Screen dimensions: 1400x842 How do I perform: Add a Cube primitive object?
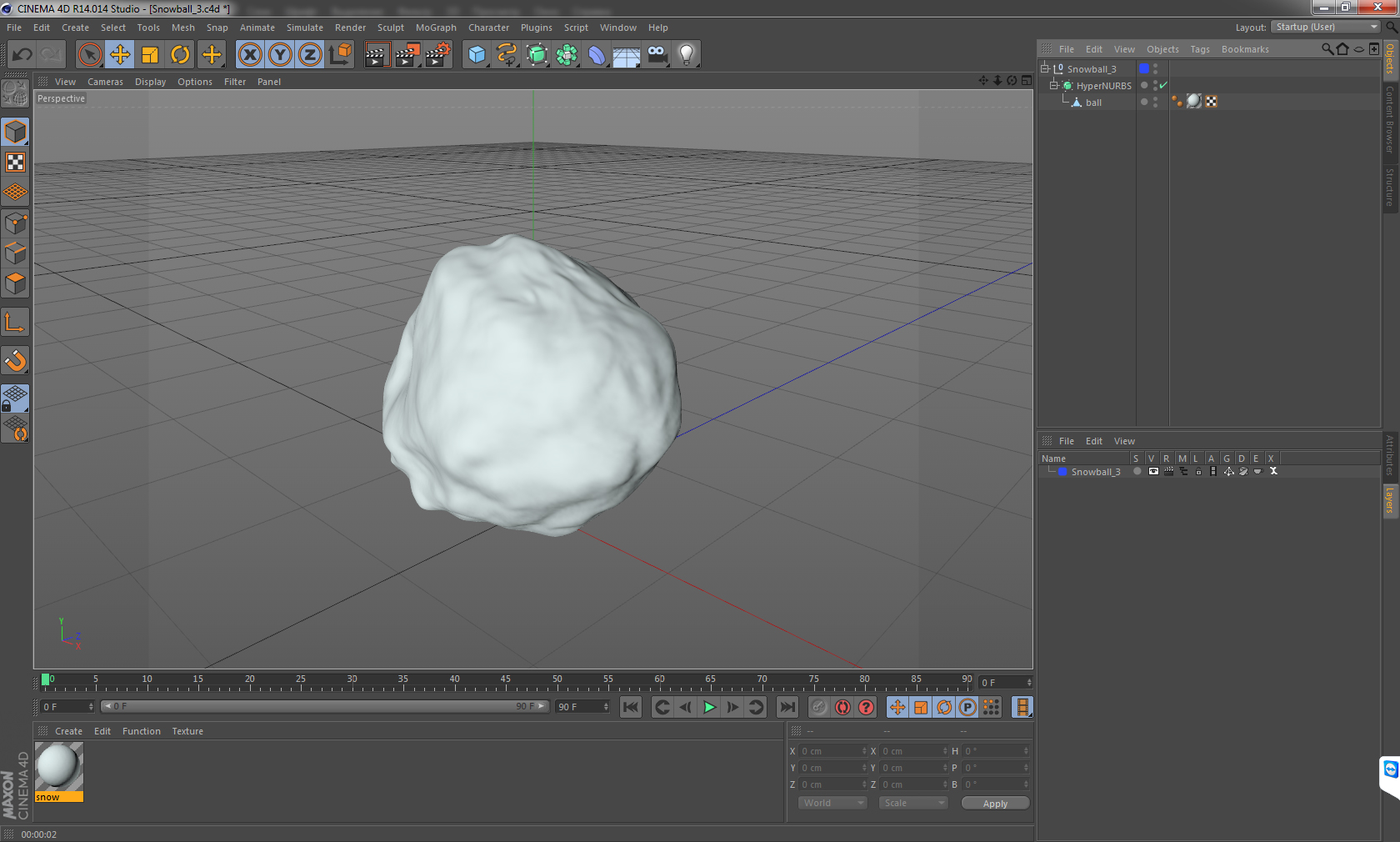477,55
